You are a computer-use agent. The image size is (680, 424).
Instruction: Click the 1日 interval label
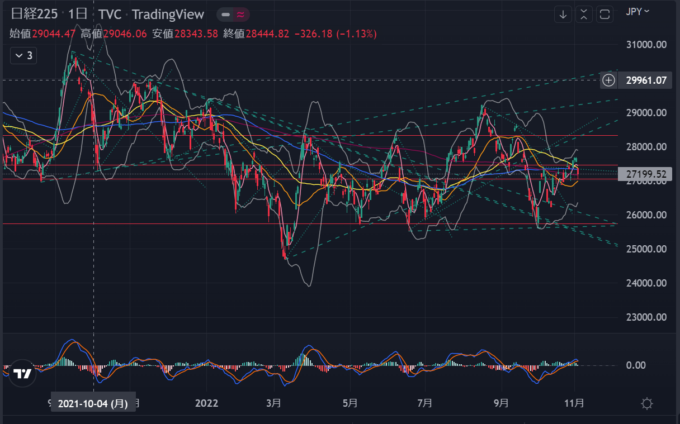coord(77,14)
